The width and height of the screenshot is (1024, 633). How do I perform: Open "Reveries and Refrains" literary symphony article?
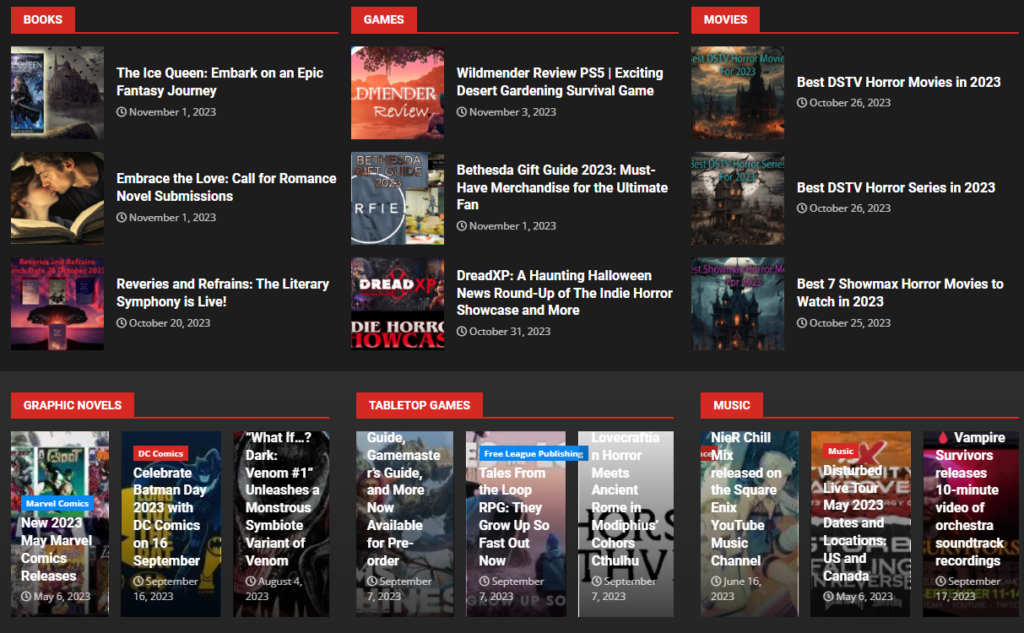click(223, 293)
